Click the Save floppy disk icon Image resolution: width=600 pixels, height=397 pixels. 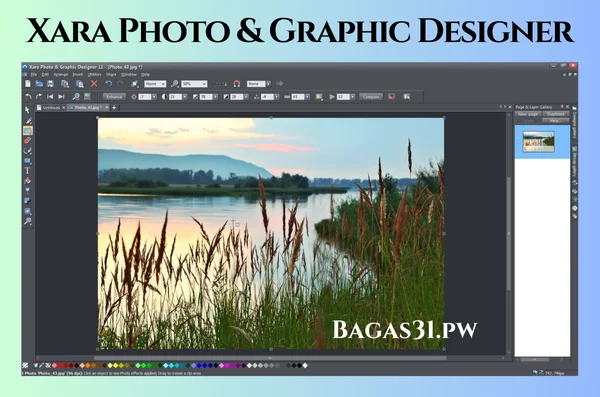pos(50,83)
